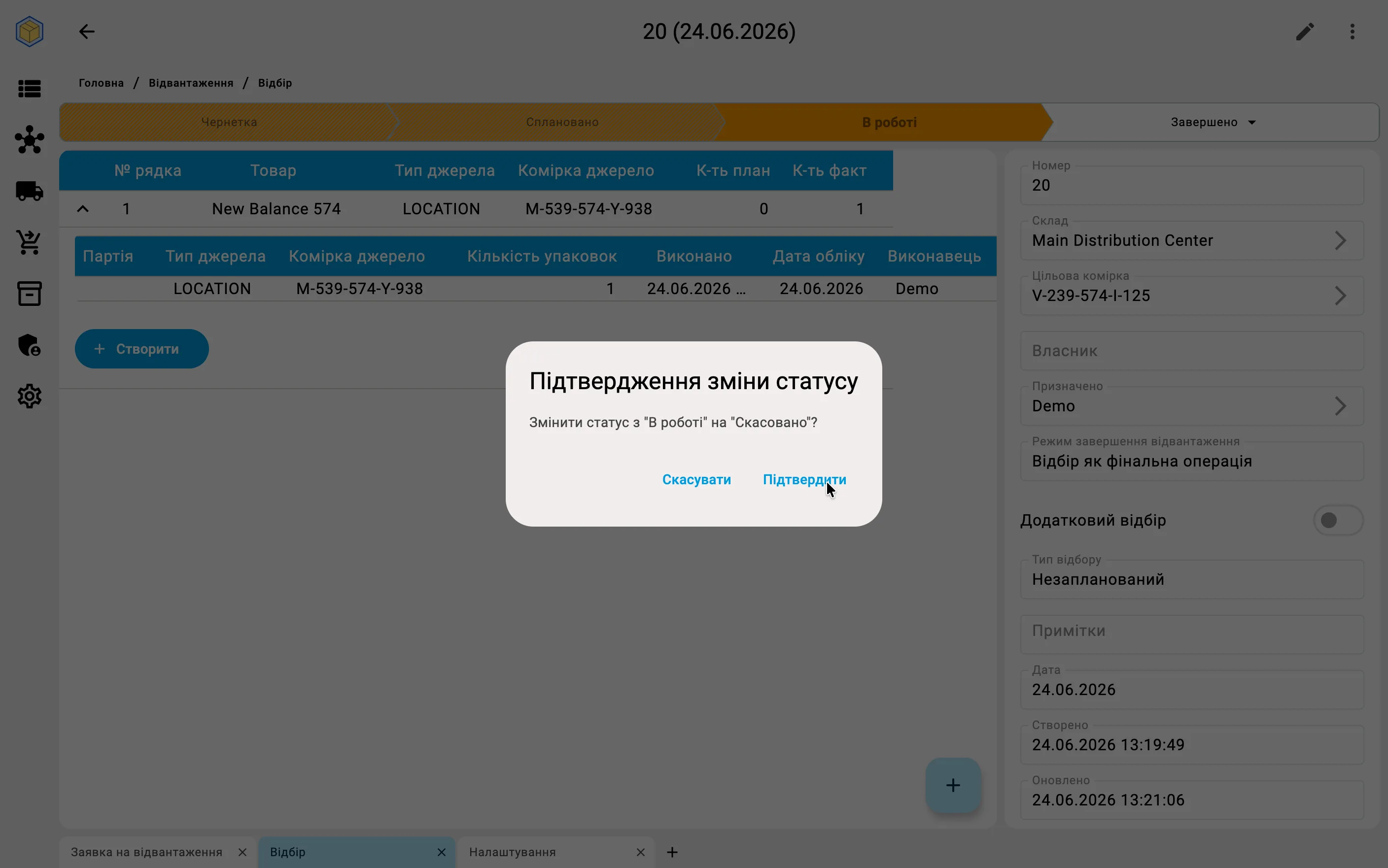Click the Створити button

tap(141, 349)
